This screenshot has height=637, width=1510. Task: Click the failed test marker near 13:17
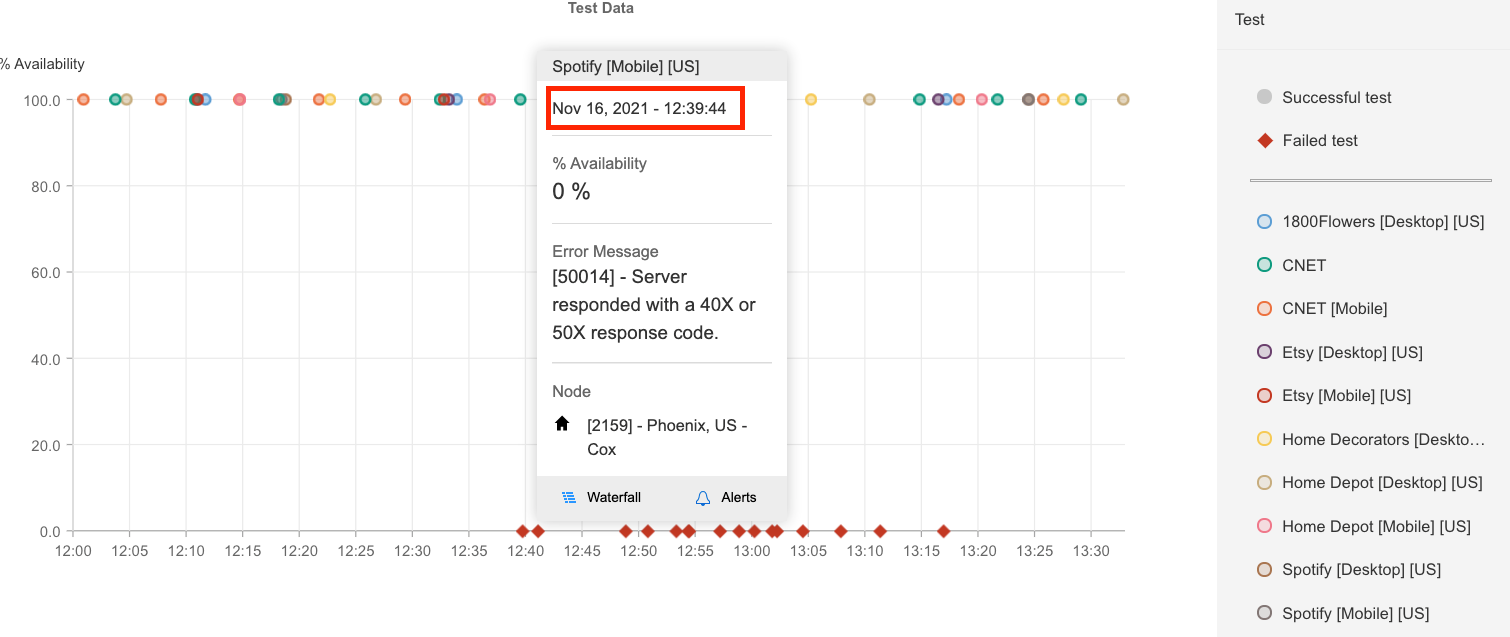click(x=943, y=531)
